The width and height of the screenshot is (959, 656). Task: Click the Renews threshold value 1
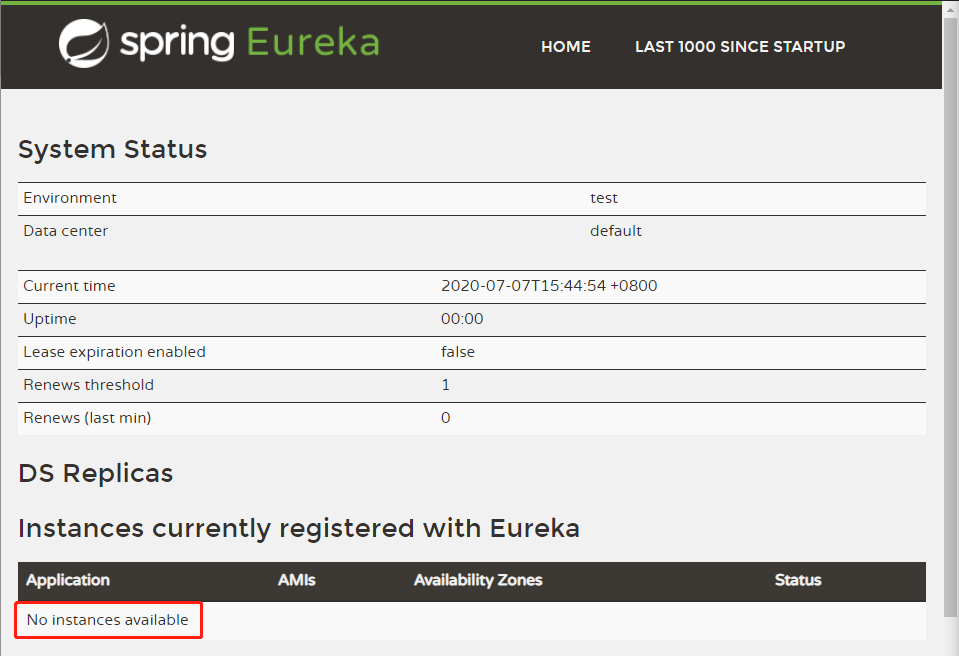(445, 384)
